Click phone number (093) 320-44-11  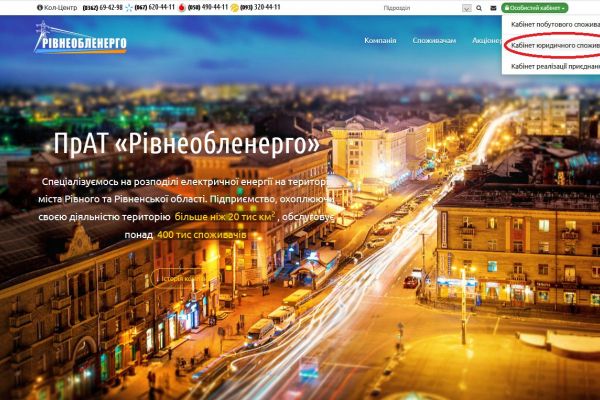point(260,7)
